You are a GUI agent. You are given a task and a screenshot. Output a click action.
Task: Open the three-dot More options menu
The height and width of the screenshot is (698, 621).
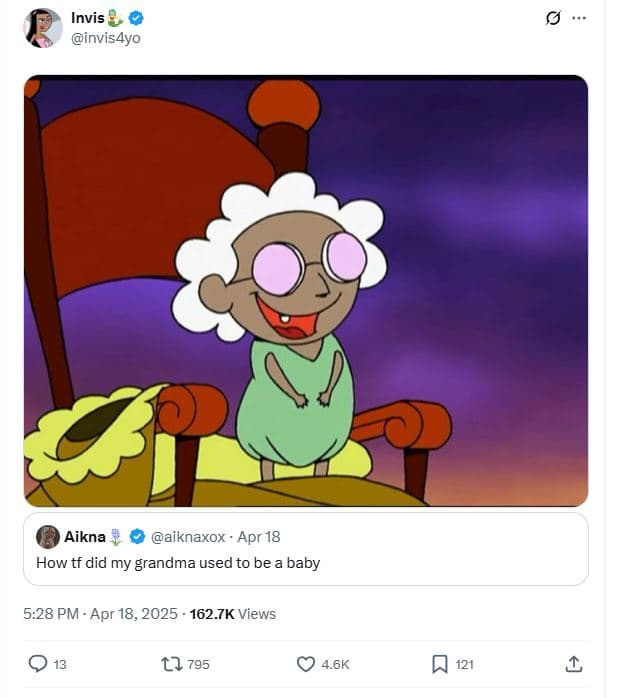coord(578,19)
